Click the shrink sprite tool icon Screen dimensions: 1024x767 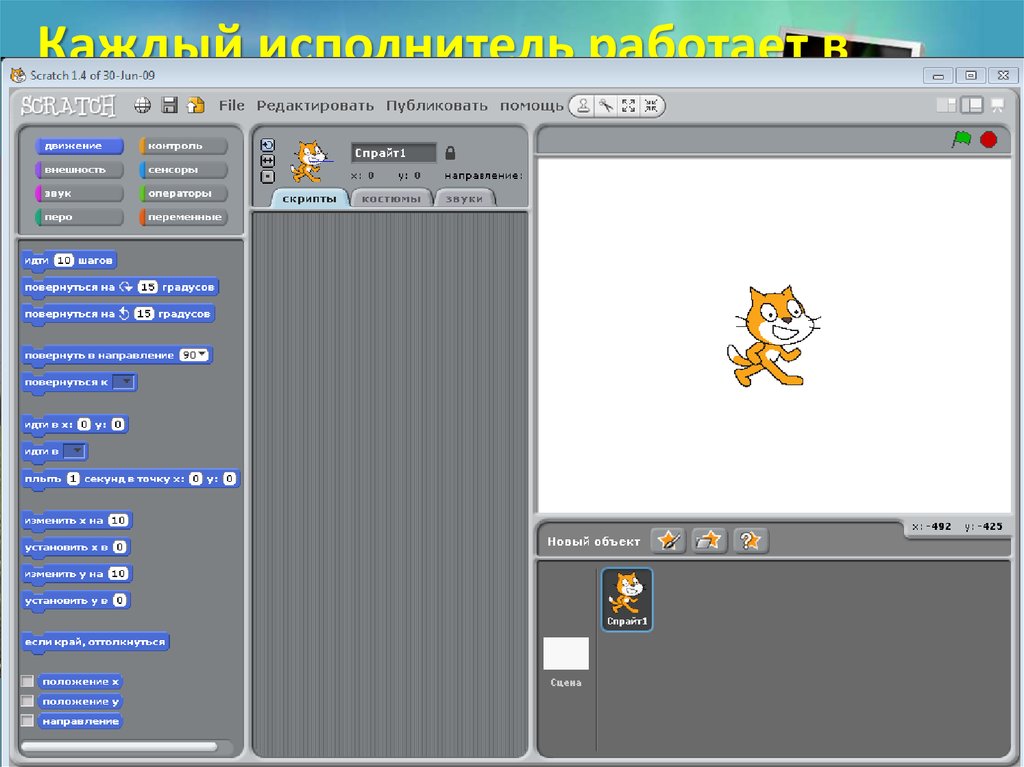click(x=651, y=106)
